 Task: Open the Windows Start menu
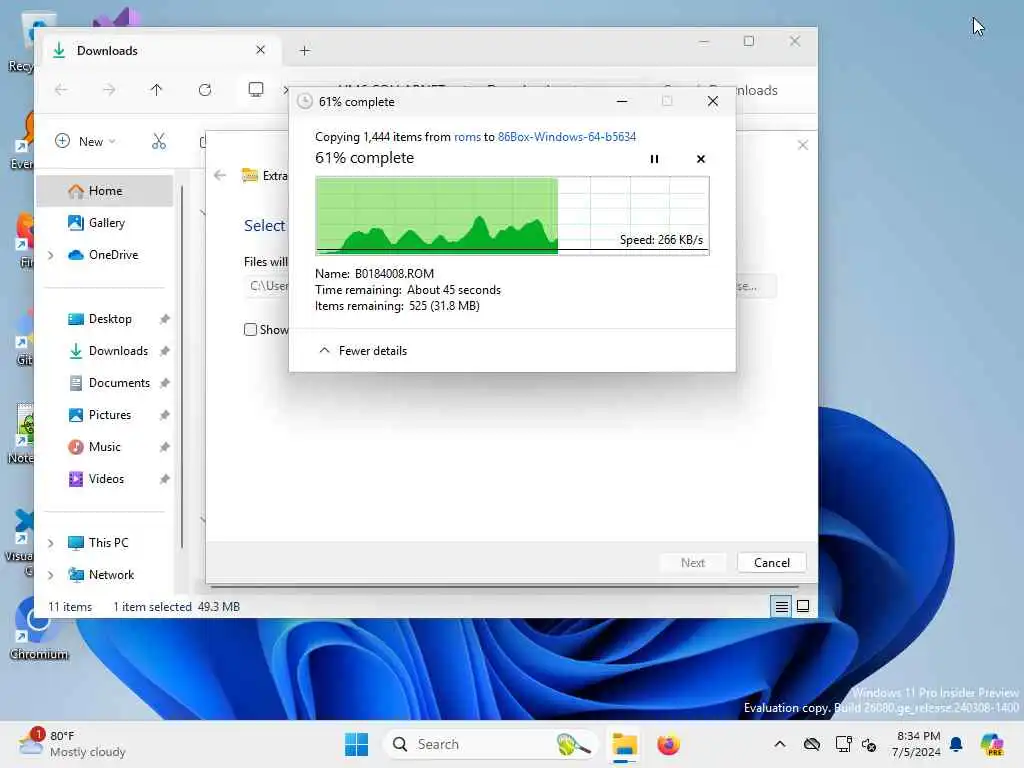(357, 744)
